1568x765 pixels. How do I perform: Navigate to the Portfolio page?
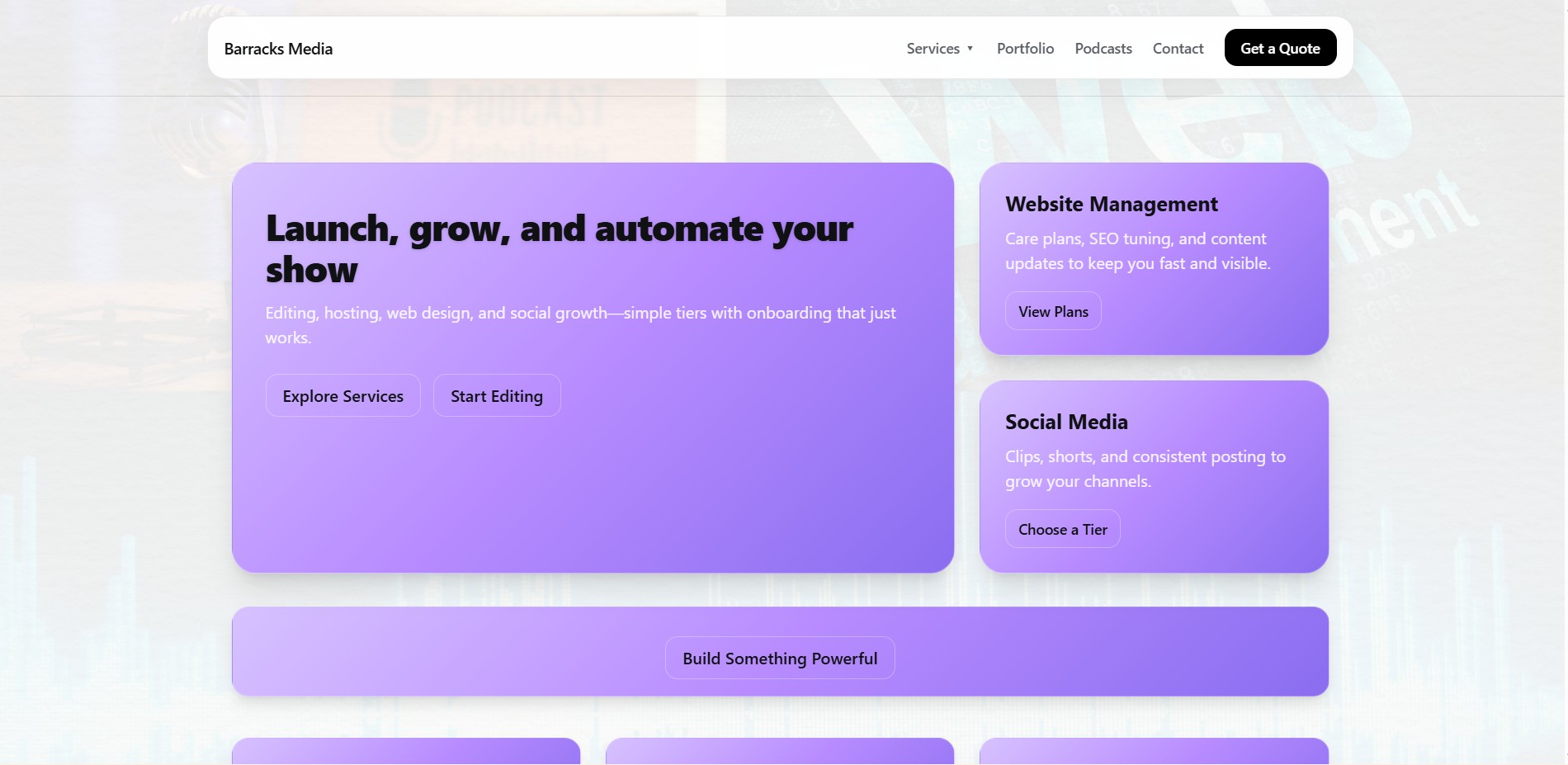coord(1025,48)
